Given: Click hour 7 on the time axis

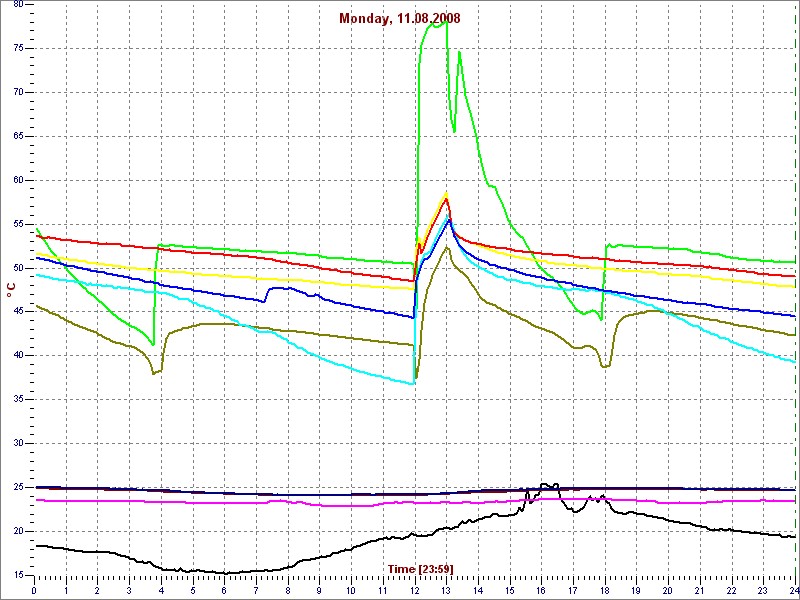Looking at the screenshot, I should (x=256, y=591).
